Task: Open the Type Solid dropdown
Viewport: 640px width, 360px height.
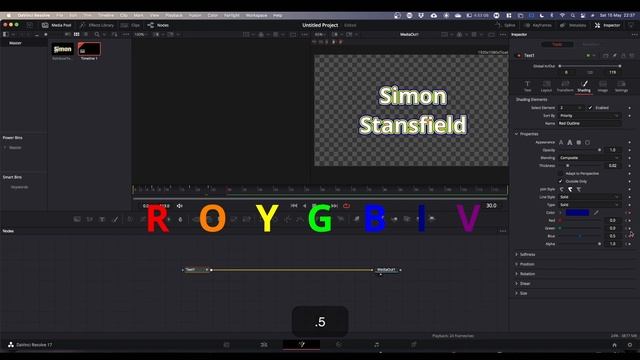Action: tap(589, 204)
